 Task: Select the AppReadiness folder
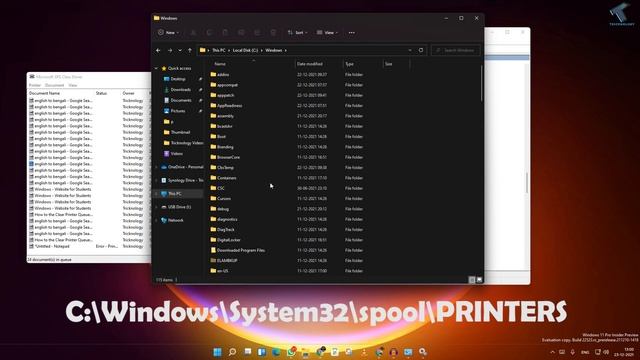pyautogui.click(x=229, y=105)
